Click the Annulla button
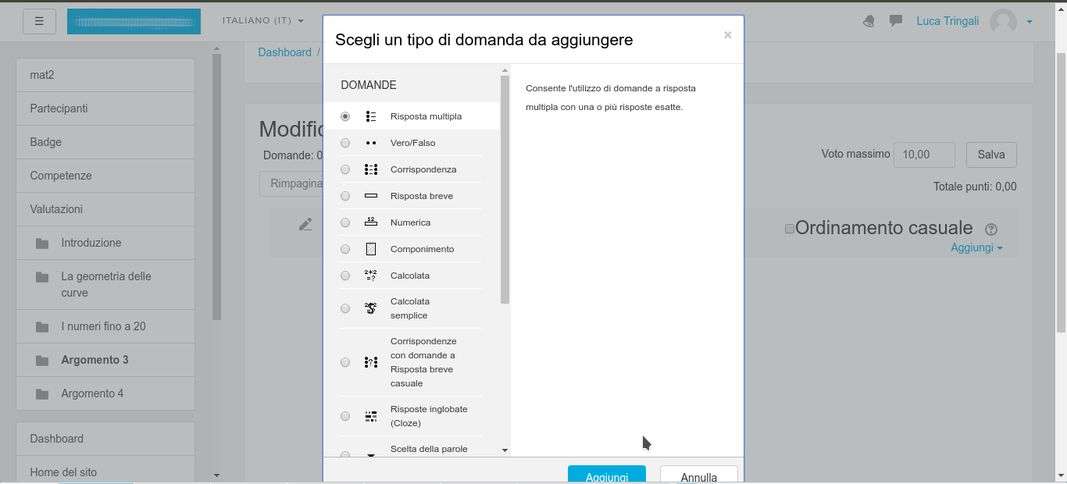This screenshot has height=484, width=1067. coord(699,474)
